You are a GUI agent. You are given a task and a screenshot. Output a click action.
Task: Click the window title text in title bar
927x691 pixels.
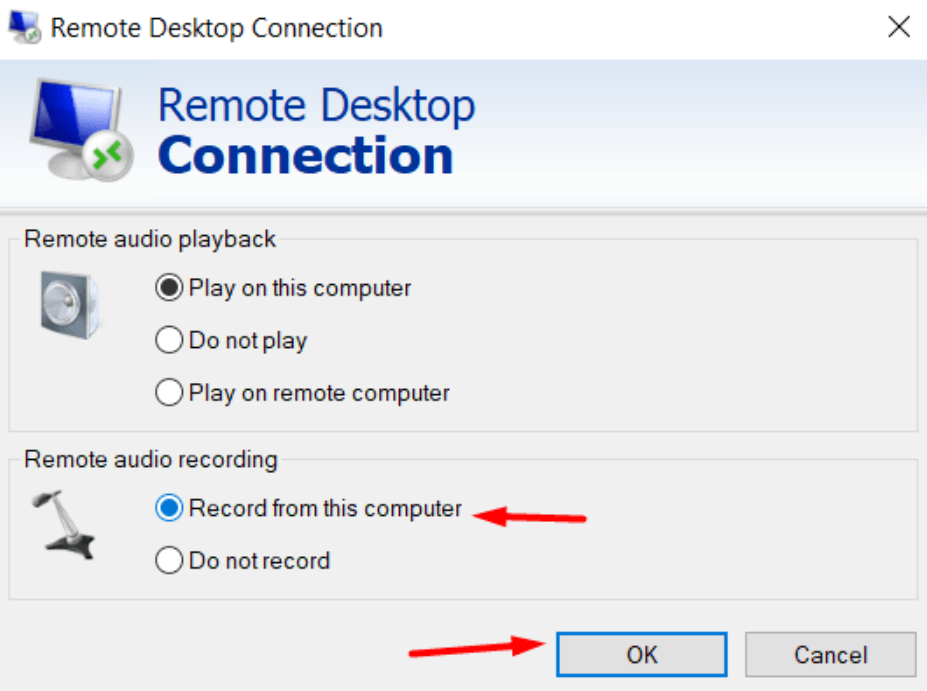pos(217,27)
